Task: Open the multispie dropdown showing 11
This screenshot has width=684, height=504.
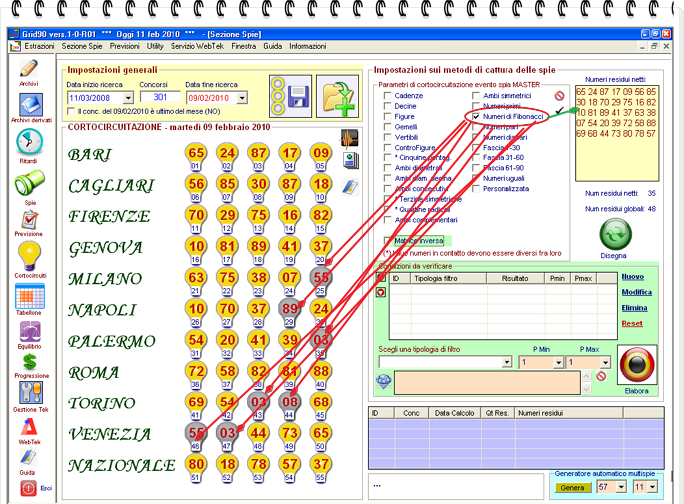Action: (x=653, y=487)
